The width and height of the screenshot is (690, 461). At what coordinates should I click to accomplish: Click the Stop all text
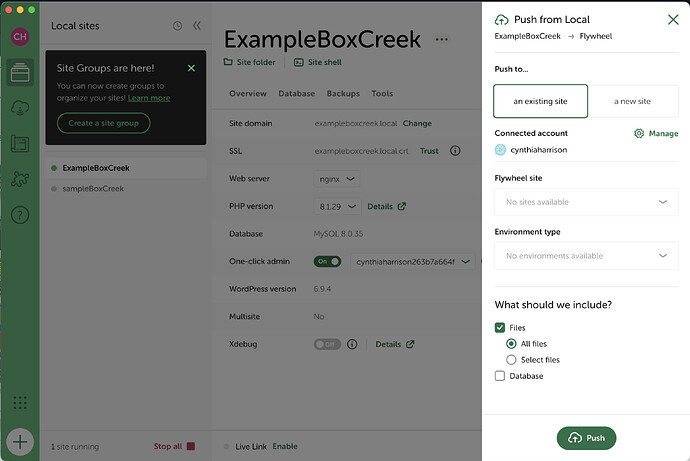coord(168,446)
